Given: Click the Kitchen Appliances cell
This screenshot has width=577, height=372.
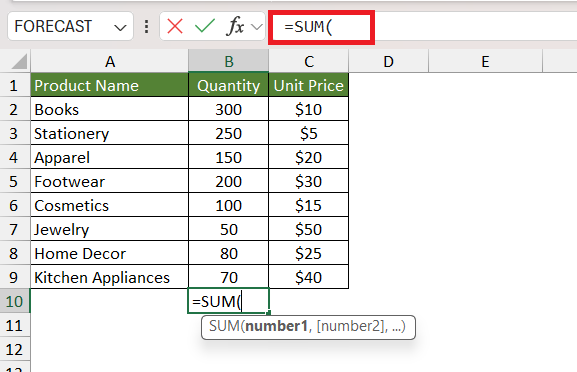Looking at the screenshot, I should (x=110, y=277).
